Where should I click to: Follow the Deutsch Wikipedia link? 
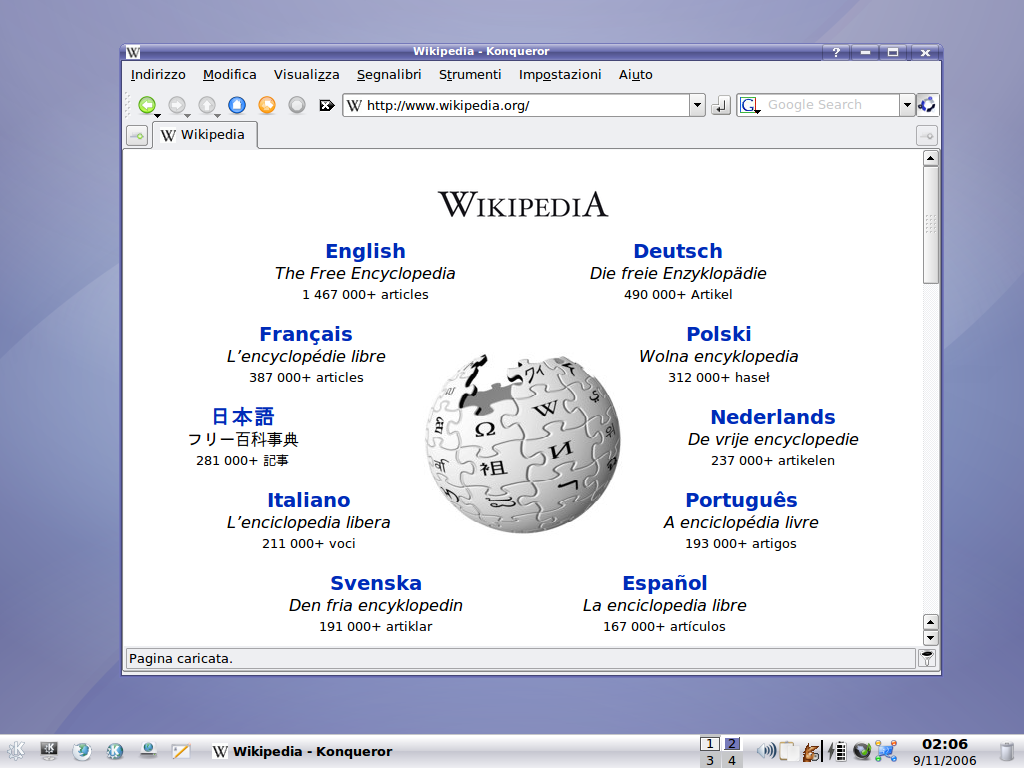[x=677, y=251]
